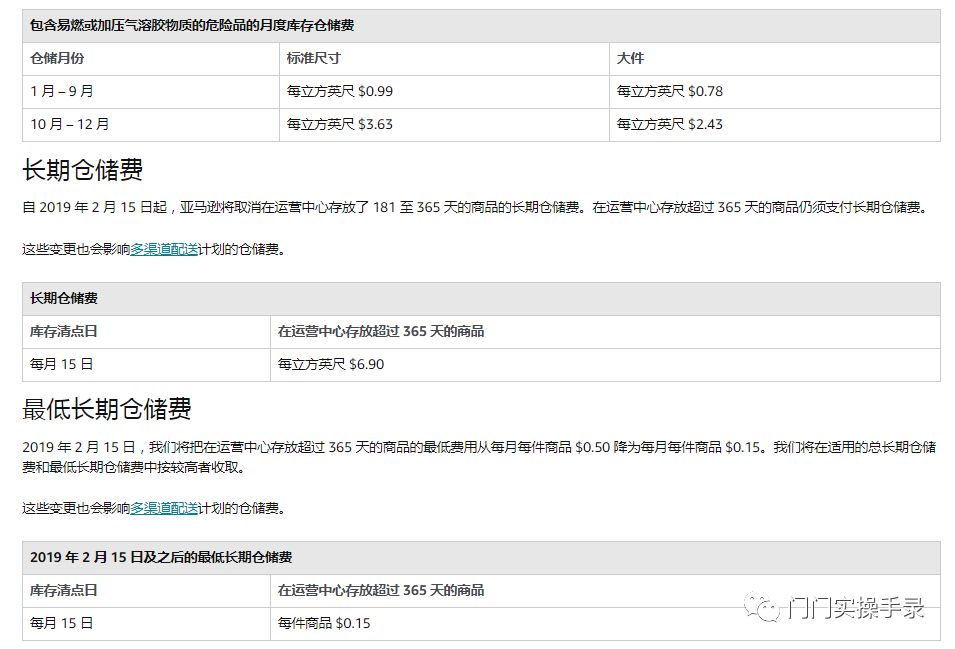The height and width of the screenshot is (649, 955).
Task: Select 每月 15 日 beside $6.90
Action: 62,364
